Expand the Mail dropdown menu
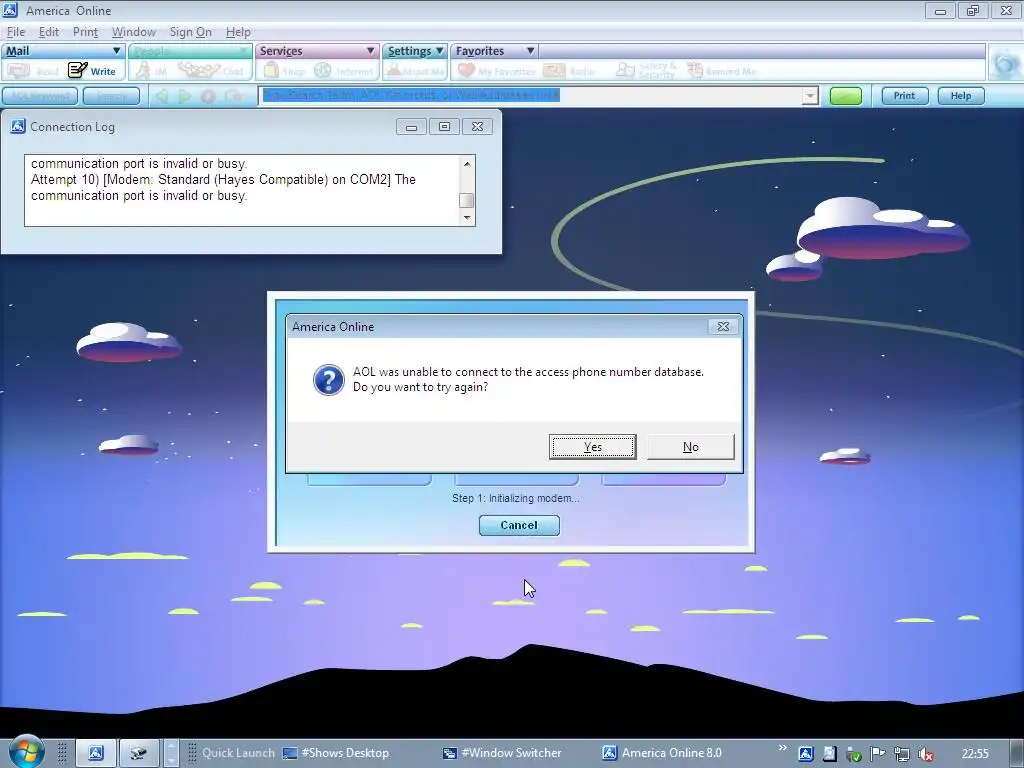The width and height of the screenshot is (1024, 768). pos(116,50)
